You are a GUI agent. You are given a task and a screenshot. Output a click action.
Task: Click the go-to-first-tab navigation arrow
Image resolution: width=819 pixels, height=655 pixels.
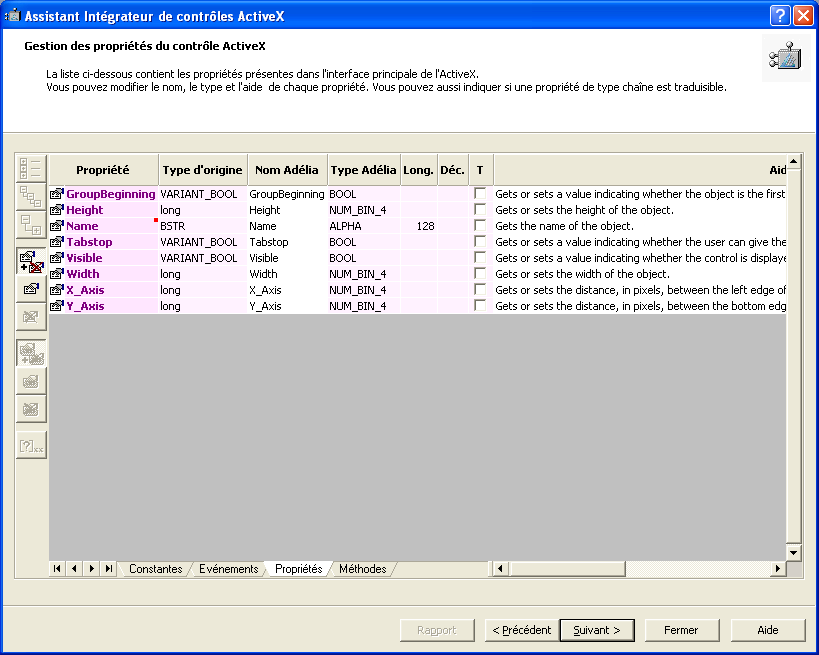tap(57, 569)
